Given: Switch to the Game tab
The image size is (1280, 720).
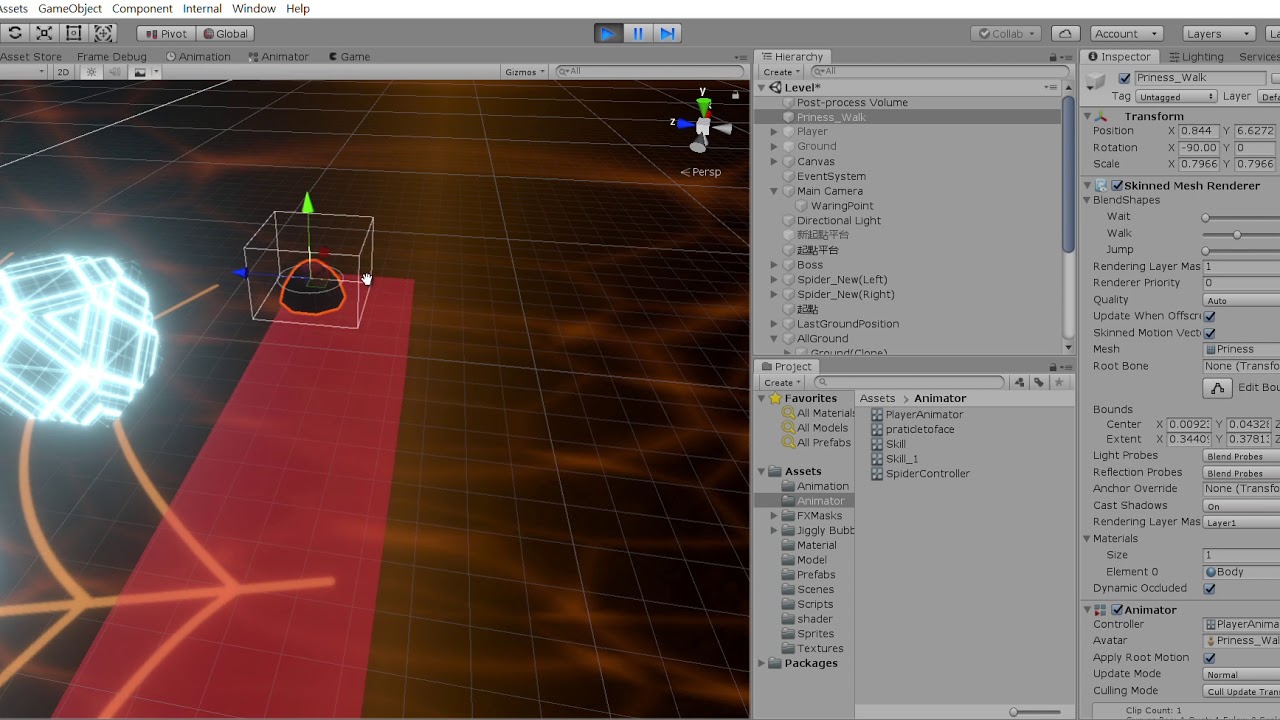Looking at the screenshot, I should 349,57.
